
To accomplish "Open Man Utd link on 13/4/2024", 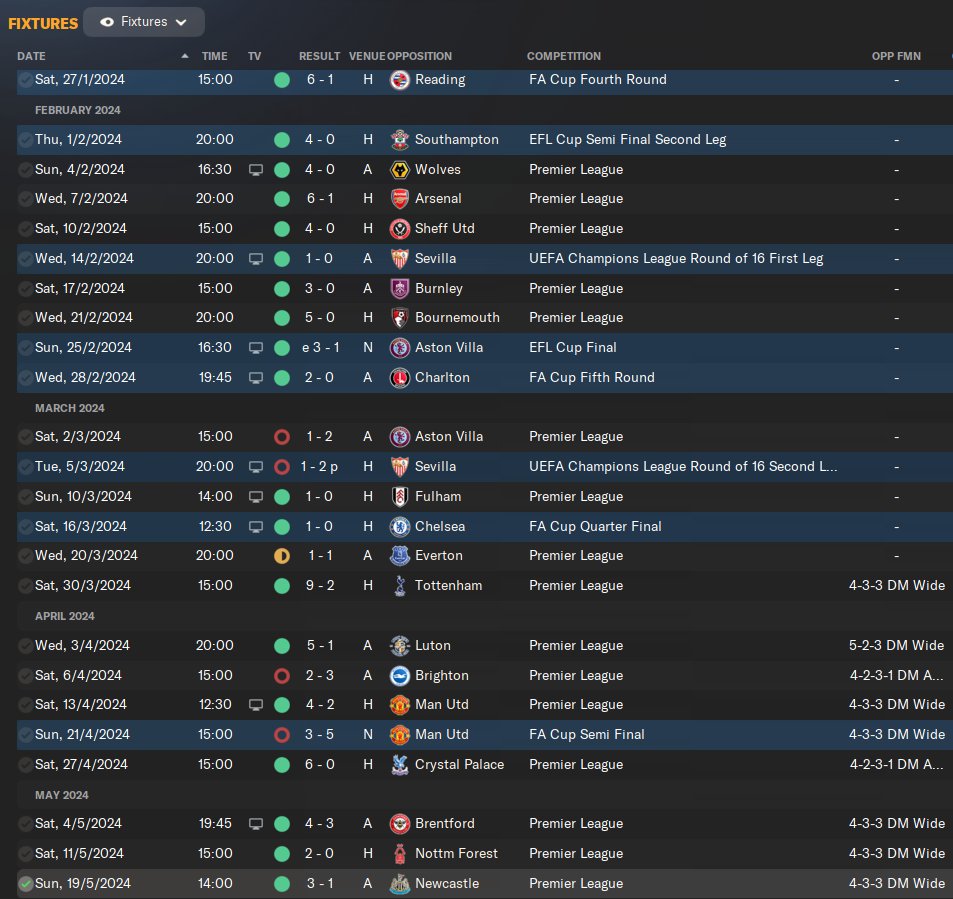I will click(x=441, y=704).
